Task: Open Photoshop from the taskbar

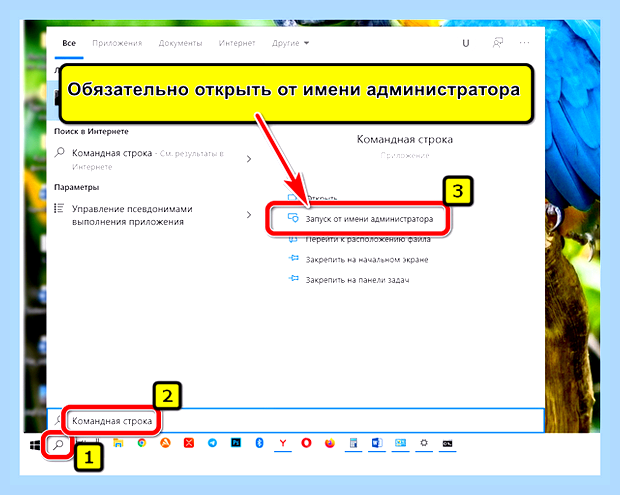Action: tap(236, 443)
